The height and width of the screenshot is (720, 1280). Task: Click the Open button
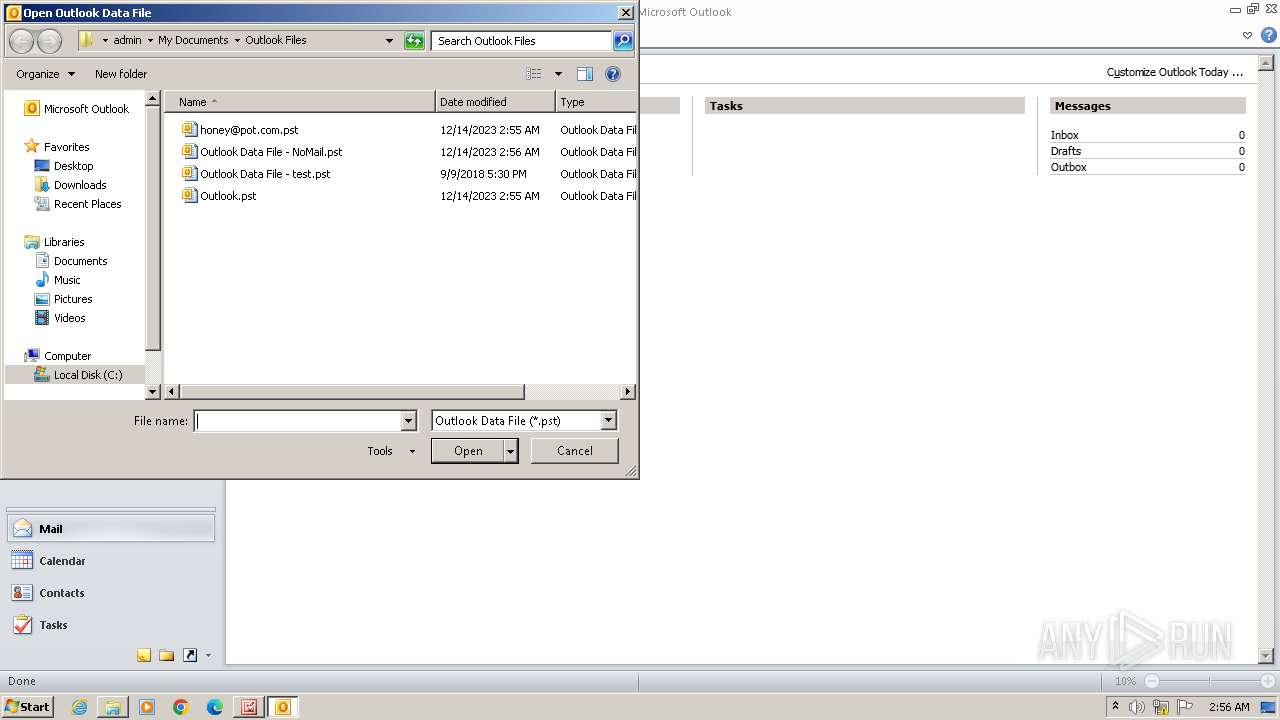pyautogui.click(x=468, y=451)
